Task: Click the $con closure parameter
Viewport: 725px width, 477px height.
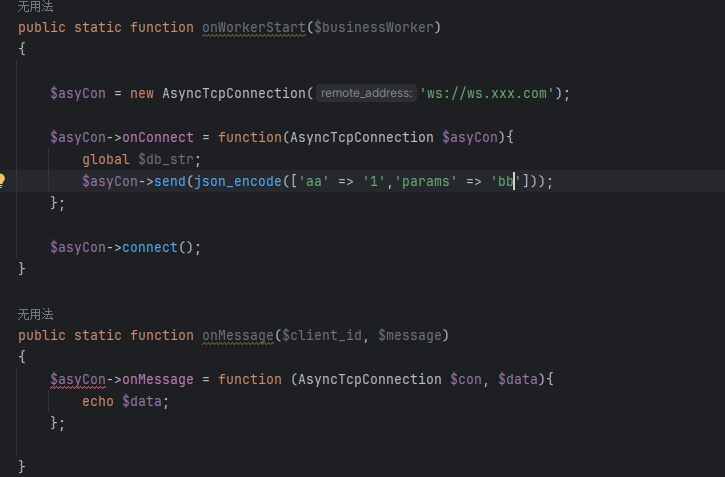Action: 466,379
